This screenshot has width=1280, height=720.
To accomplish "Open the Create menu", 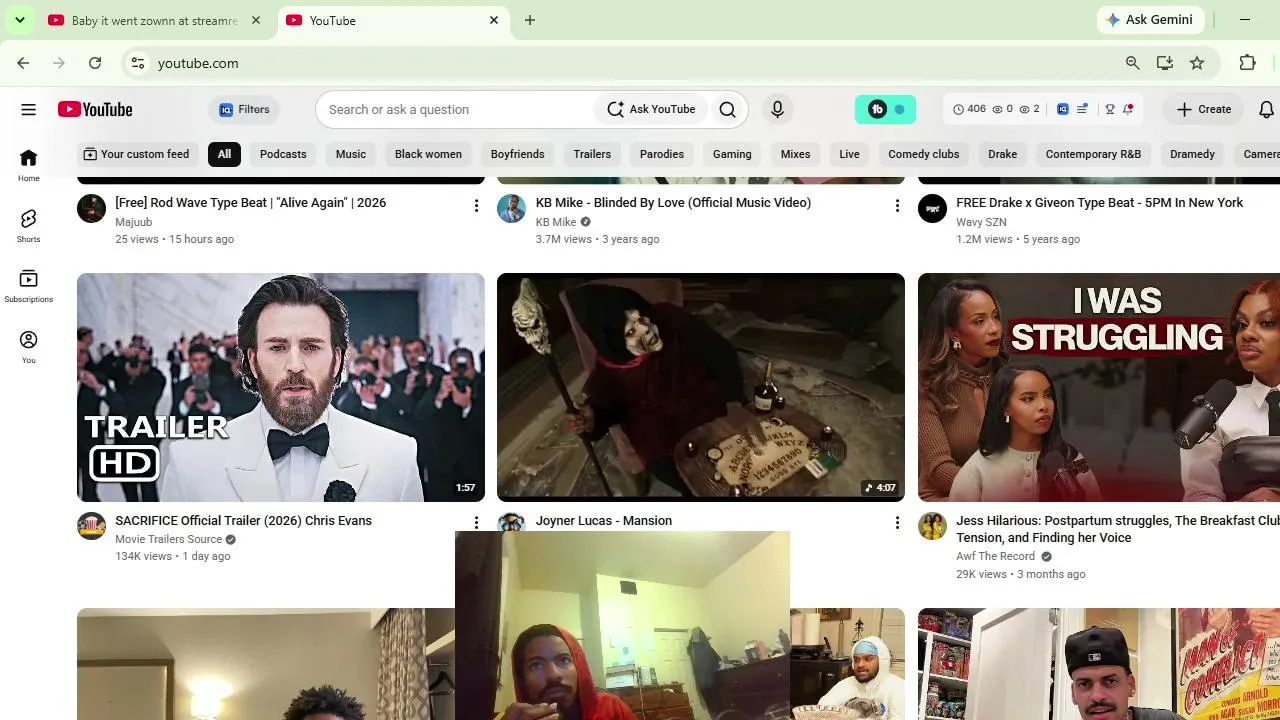I will pos(1203,110).
